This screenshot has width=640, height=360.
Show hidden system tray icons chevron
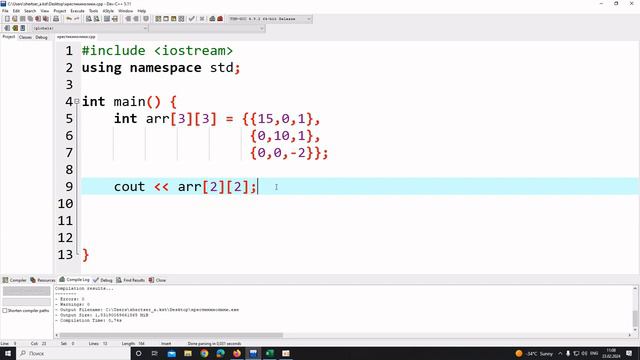[560, 353]
